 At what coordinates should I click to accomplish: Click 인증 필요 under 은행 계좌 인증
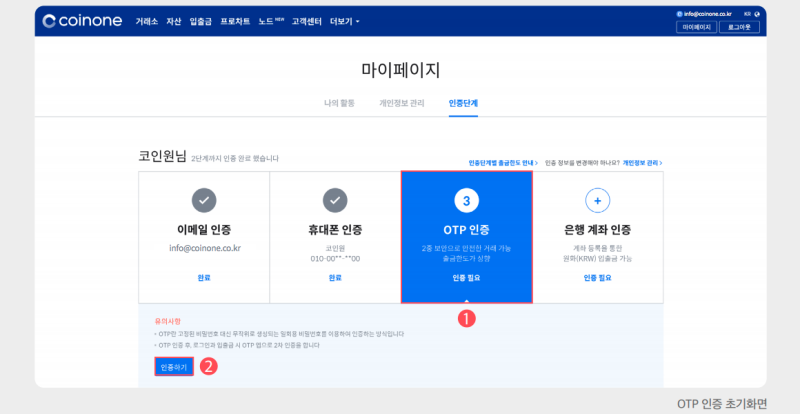597,278
